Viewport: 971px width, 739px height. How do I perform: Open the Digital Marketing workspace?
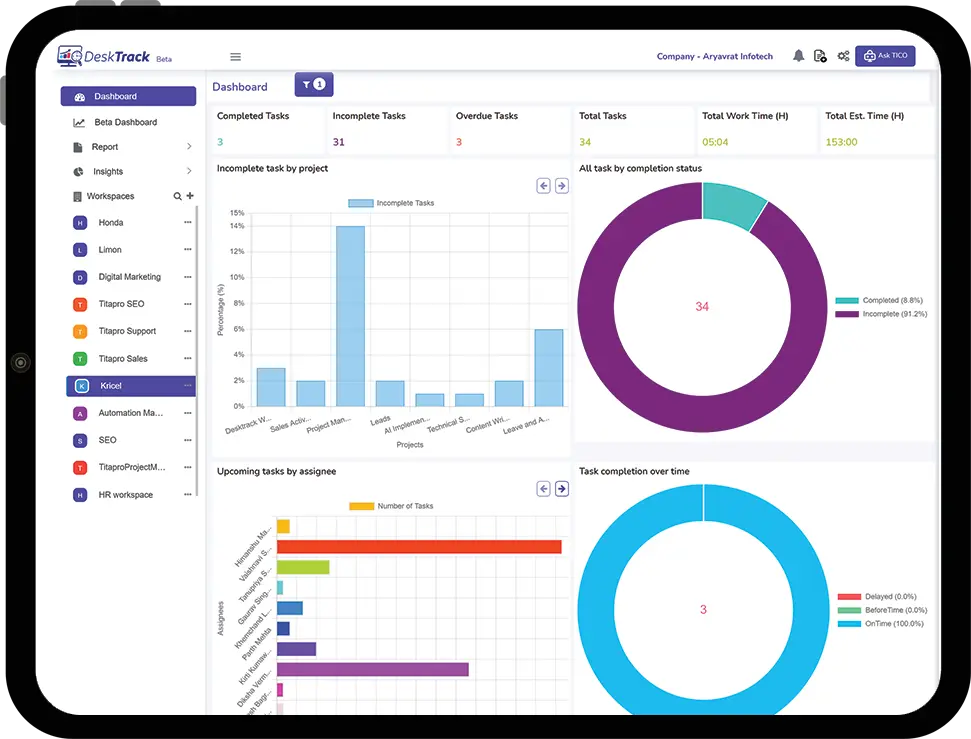129,277
